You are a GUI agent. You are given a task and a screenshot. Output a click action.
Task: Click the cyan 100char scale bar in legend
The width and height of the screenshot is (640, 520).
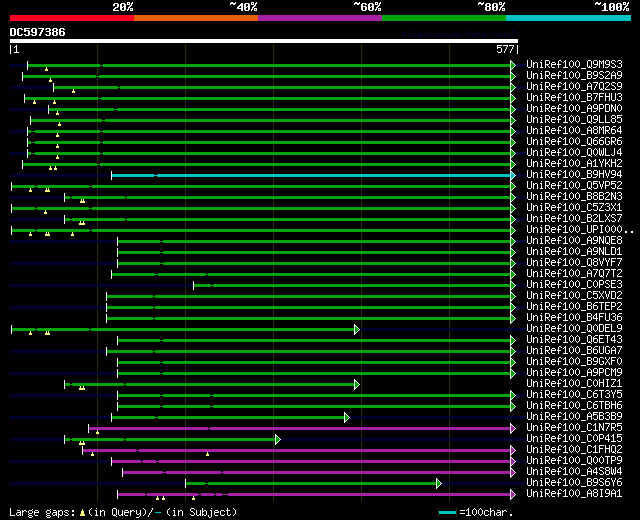coord(447,513)
